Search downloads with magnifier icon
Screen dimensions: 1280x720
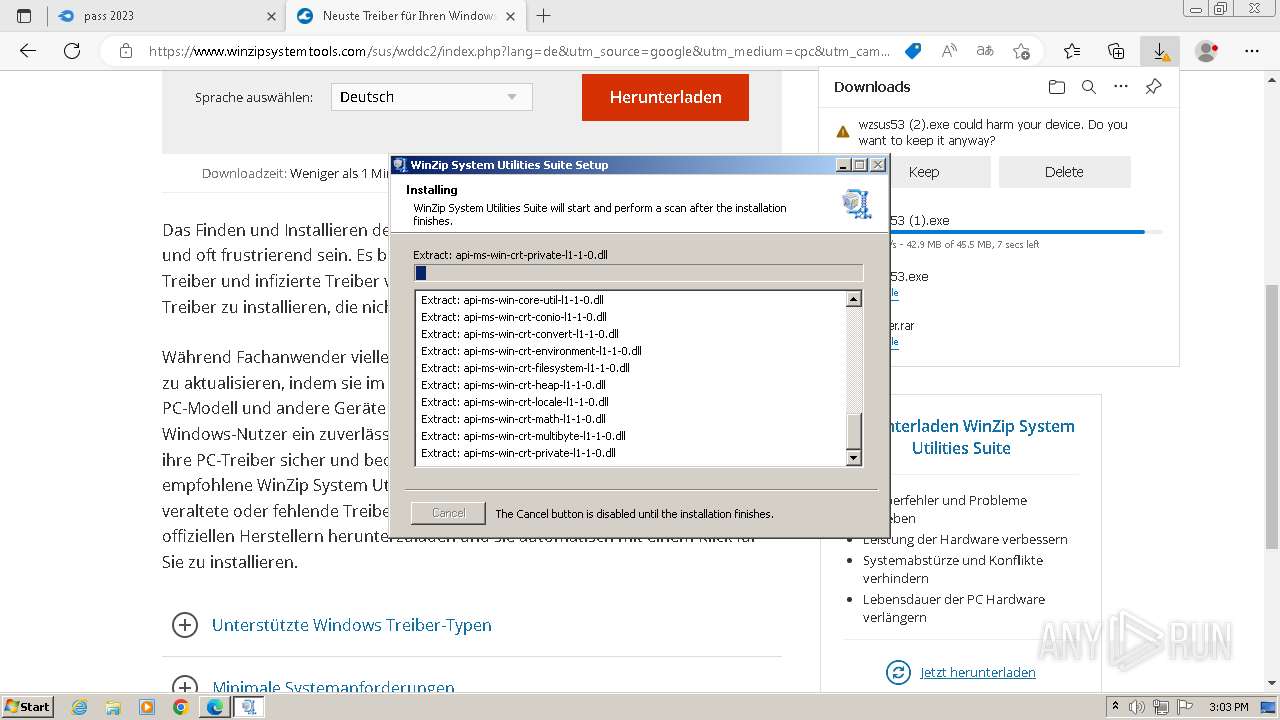1089,87
